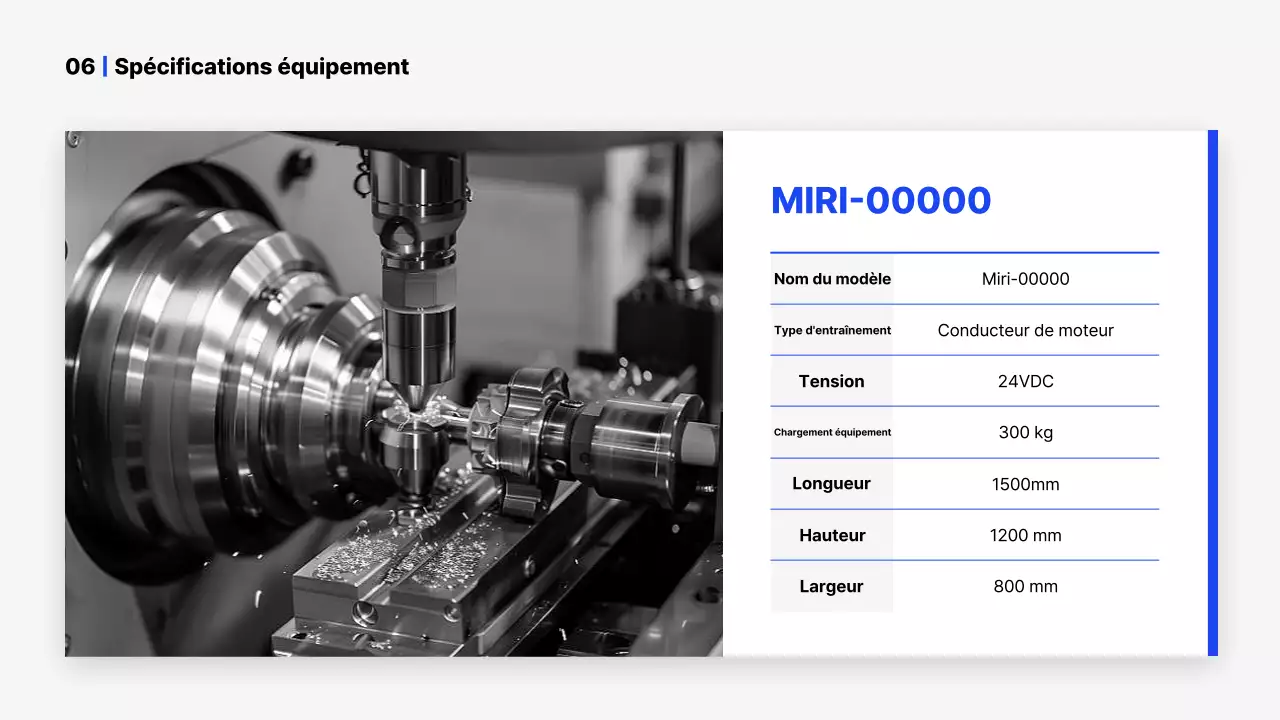The image size is (1280, 720).
Task: Select the CNC machine photograph
Action: [x=394, y=393]
